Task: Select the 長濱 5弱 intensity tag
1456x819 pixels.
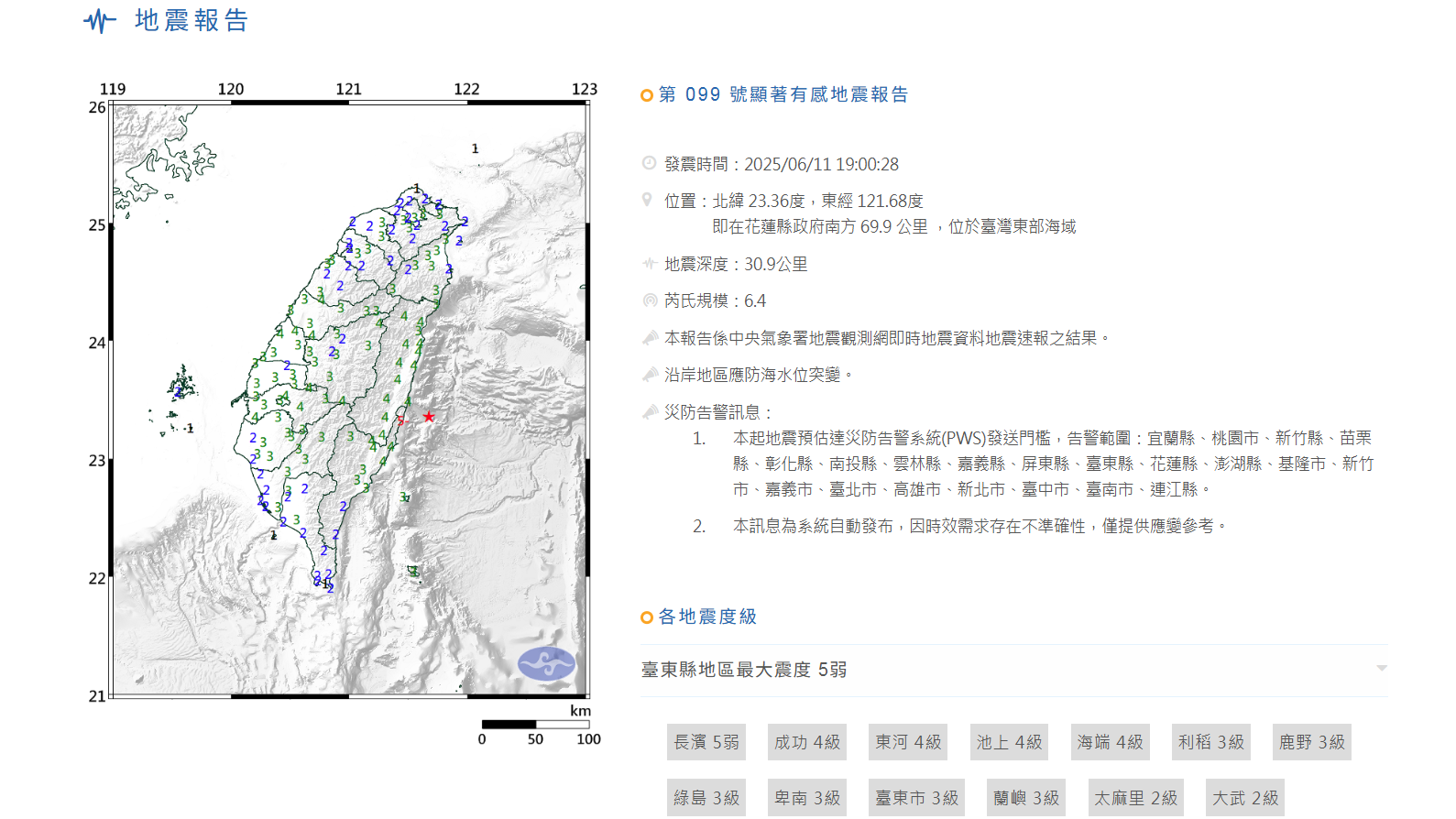Action: [x=706, y=742]
